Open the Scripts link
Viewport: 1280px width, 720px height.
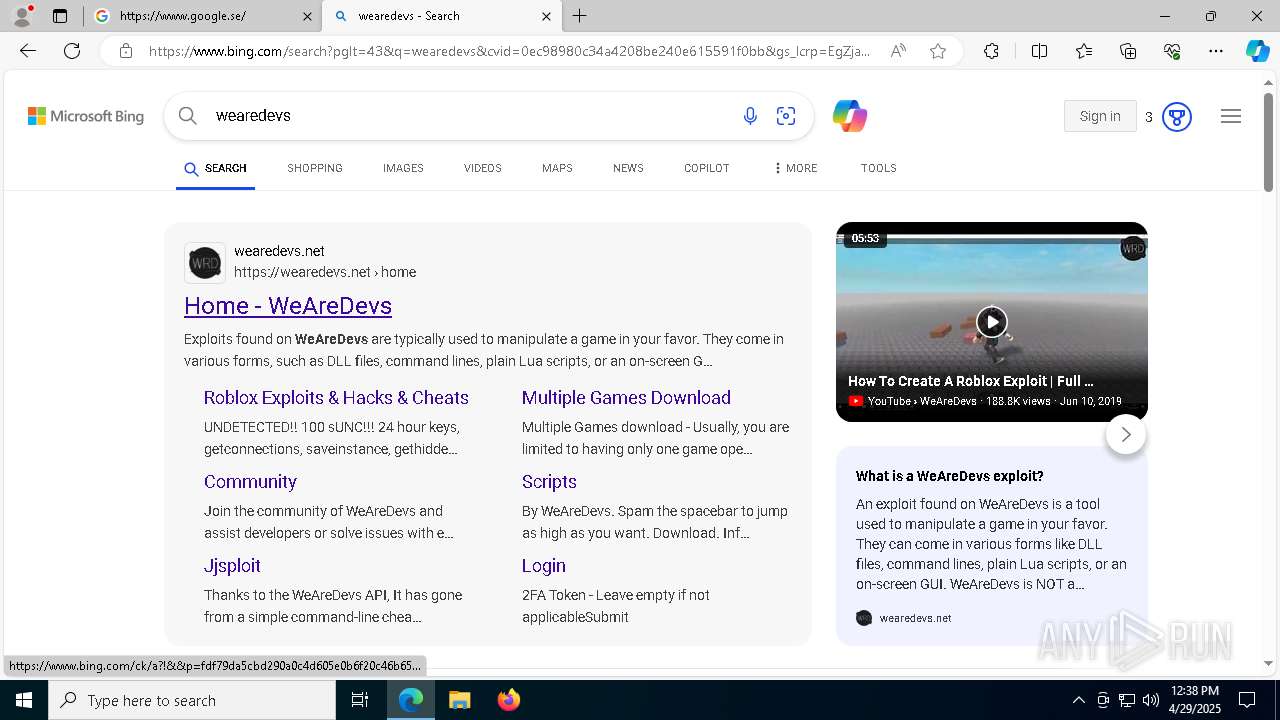click(549, 481)
